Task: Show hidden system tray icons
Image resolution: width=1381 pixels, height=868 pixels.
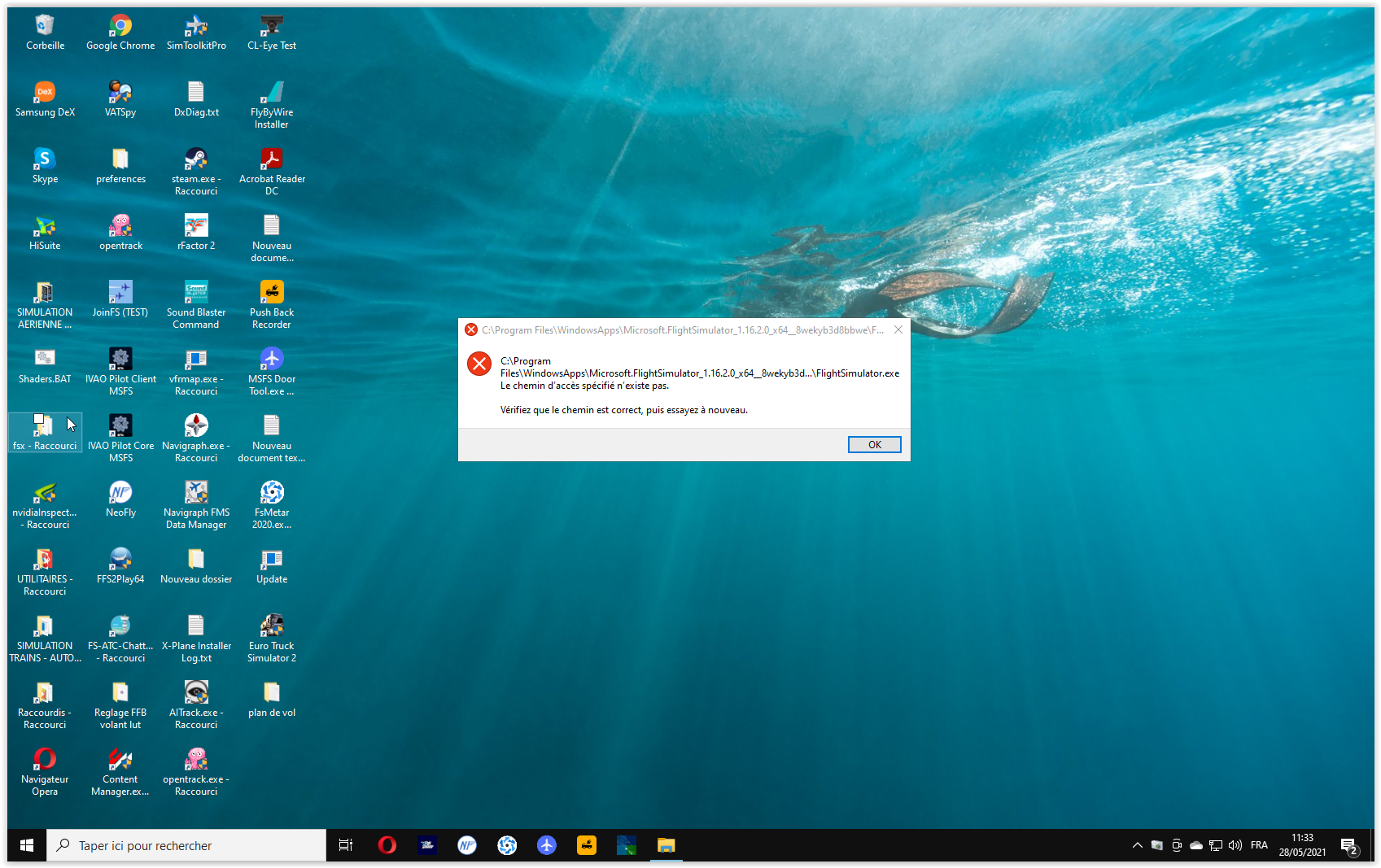Action: 1137,845
